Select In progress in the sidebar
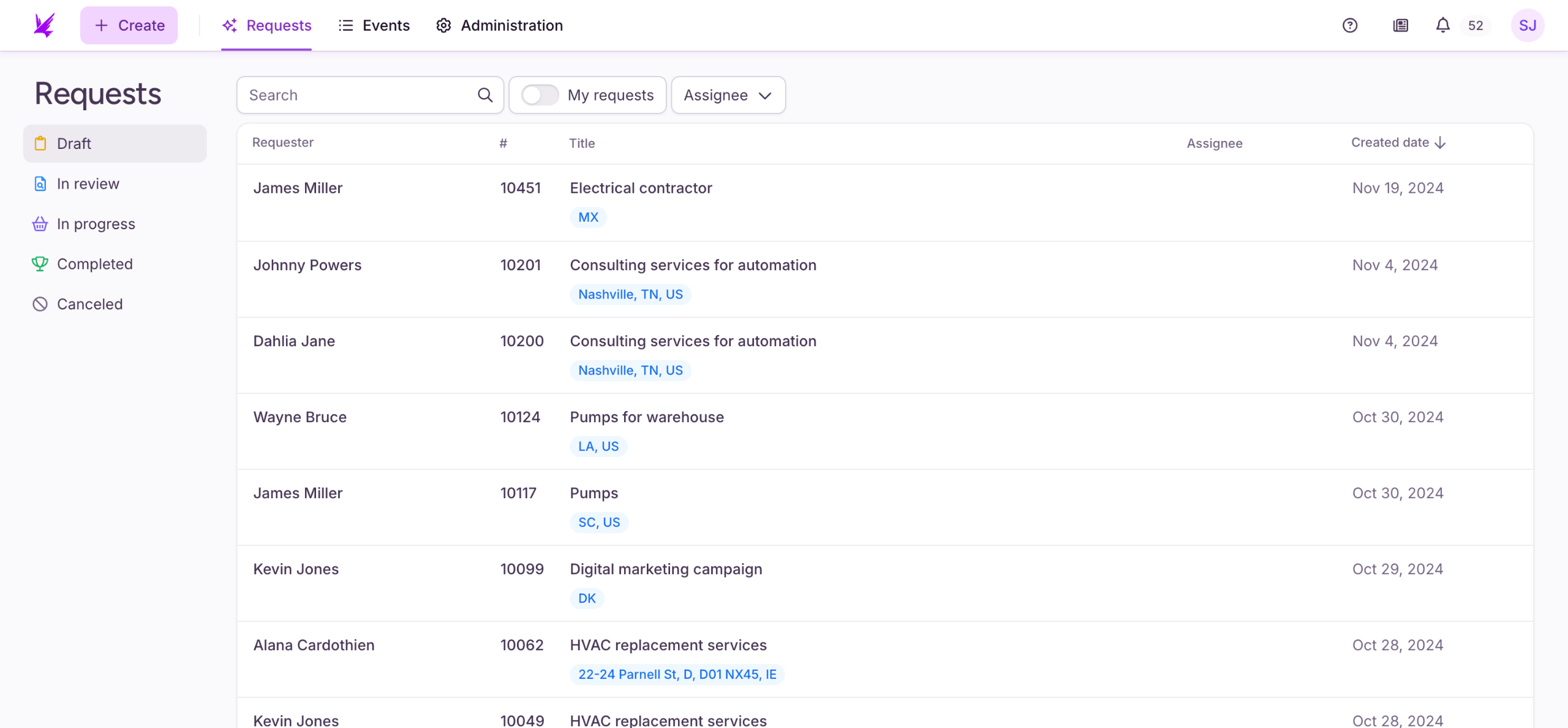Image resolution: width=1568 pixels, height=728 pixels. point(96,224)
